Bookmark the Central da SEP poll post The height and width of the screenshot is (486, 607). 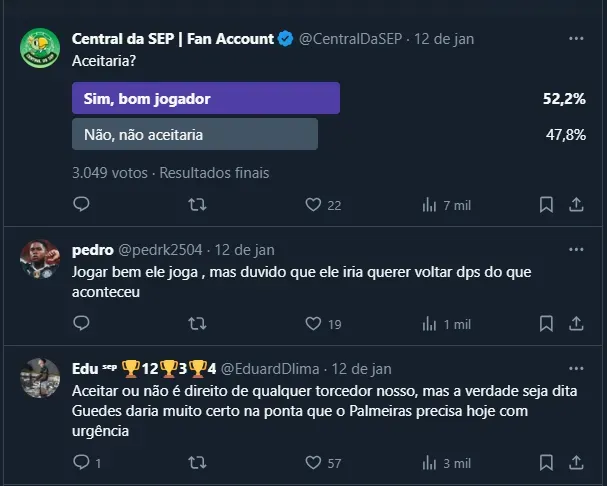tap(546, 204)
